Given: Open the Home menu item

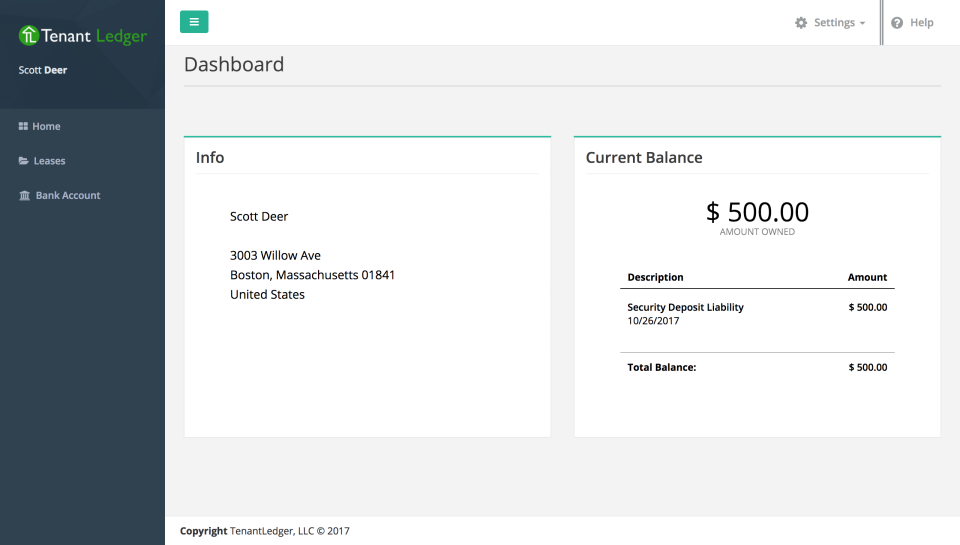Looking at the screenshot, I should point(46,127).
